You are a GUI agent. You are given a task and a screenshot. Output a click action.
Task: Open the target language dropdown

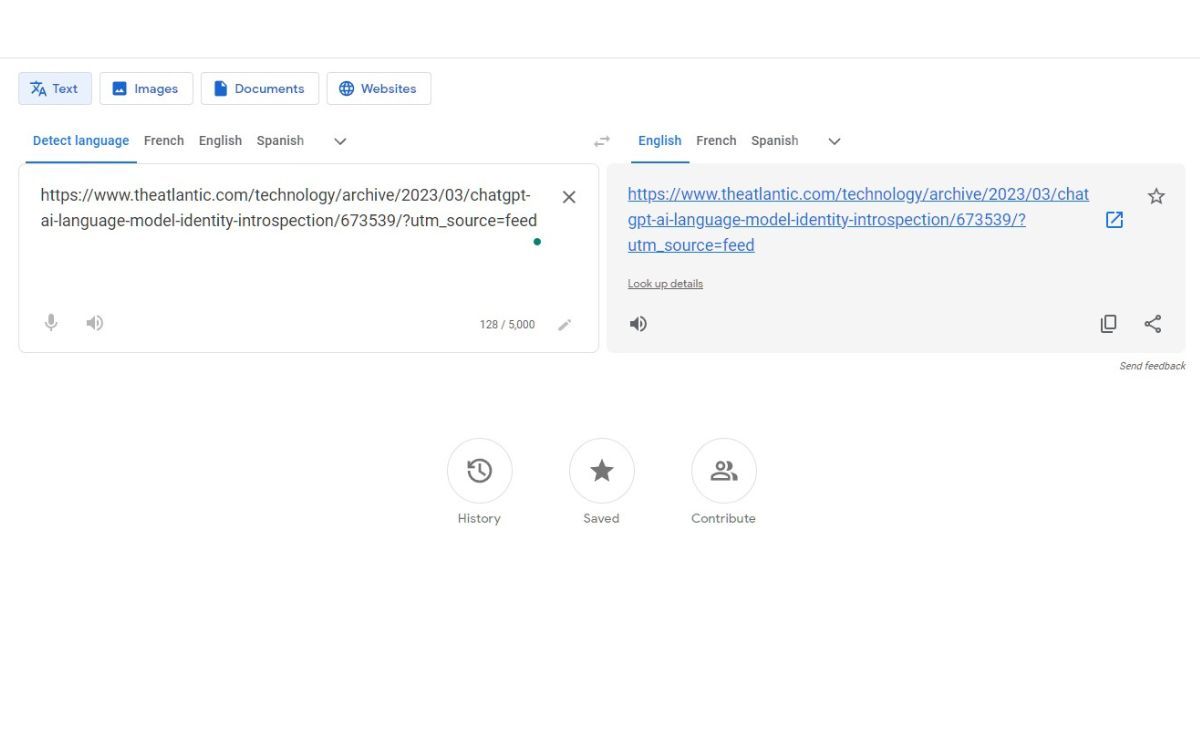834,141
